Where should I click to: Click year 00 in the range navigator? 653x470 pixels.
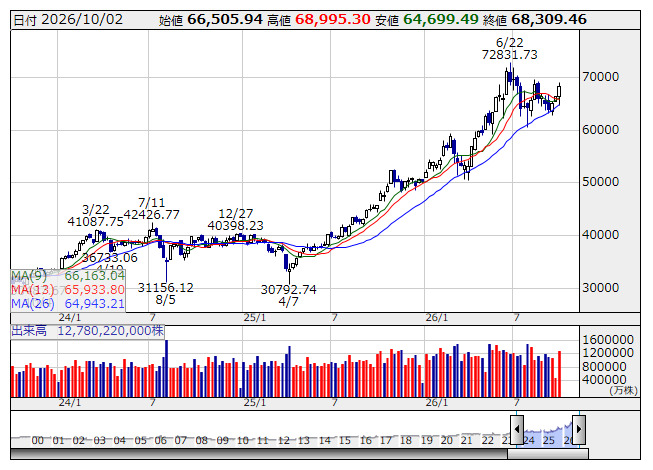[37, 440]
